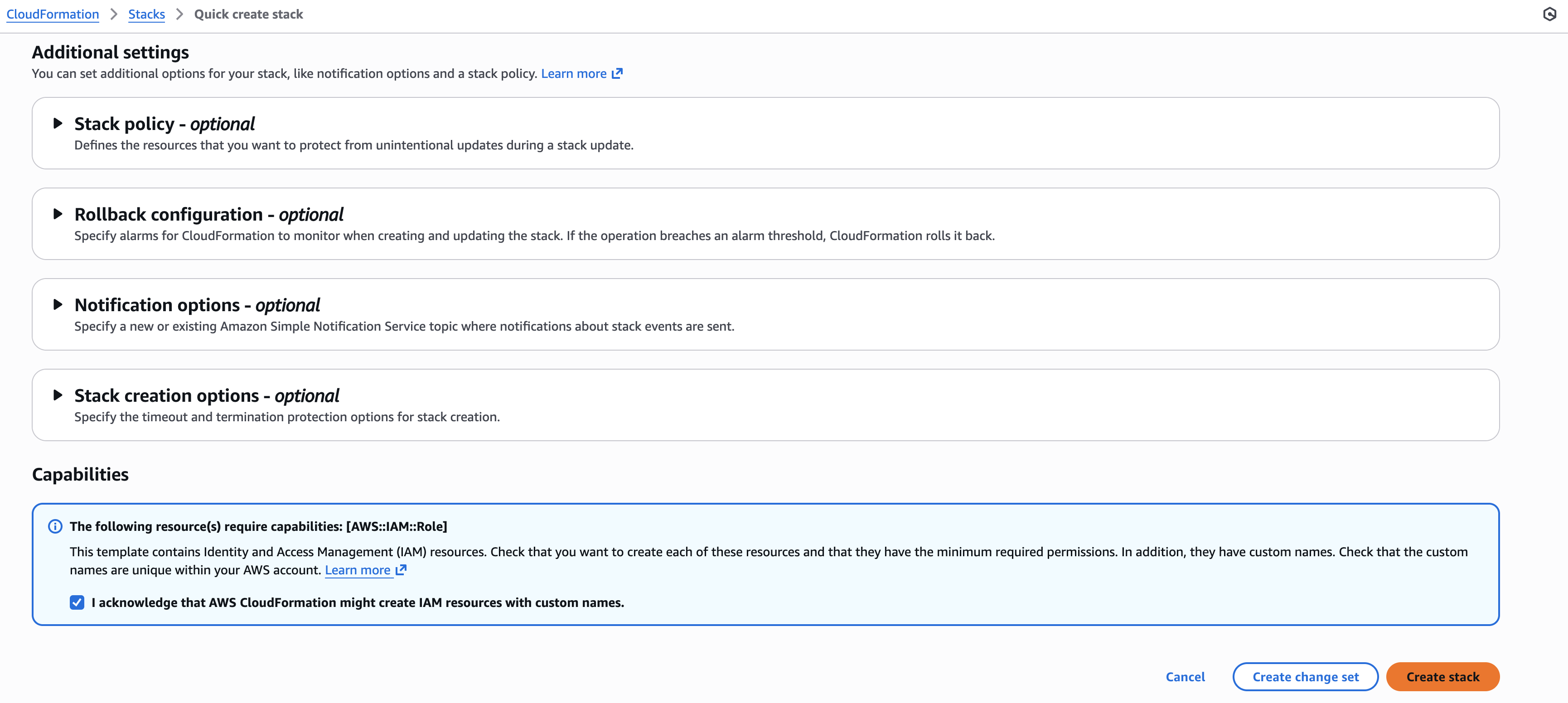Cancel the stack creation

tap(1185, 676)
